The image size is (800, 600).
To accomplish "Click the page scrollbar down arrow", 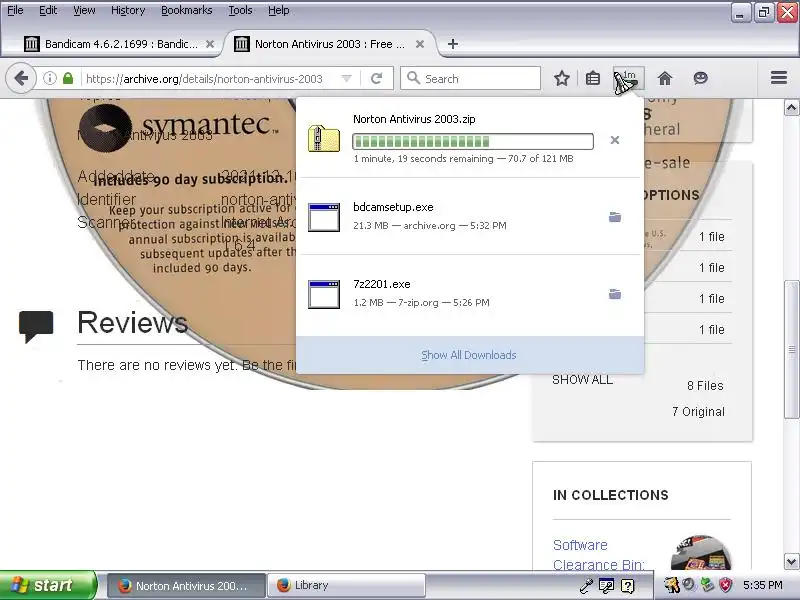I will point(791,562).
